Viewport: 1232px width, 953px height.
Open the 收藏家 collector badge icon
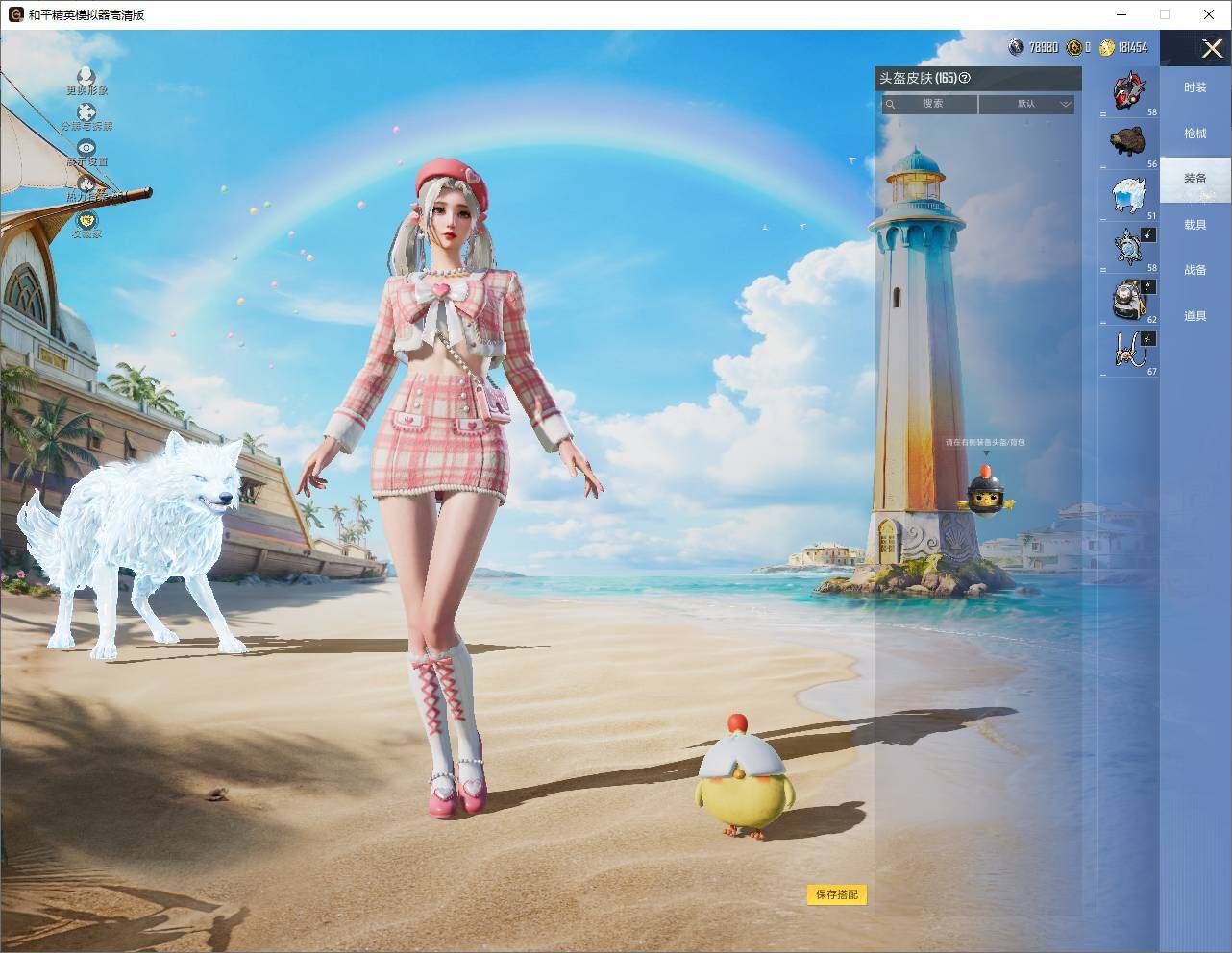pyautogui.click(x=86, y=220)
